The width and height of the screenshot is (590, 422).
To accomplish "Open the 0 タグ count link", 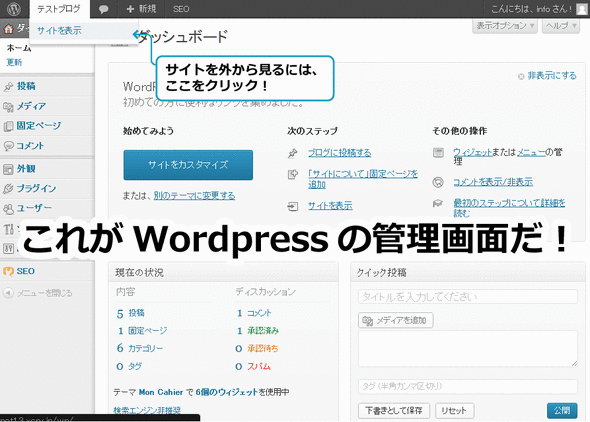I will (x=129, y=366).
